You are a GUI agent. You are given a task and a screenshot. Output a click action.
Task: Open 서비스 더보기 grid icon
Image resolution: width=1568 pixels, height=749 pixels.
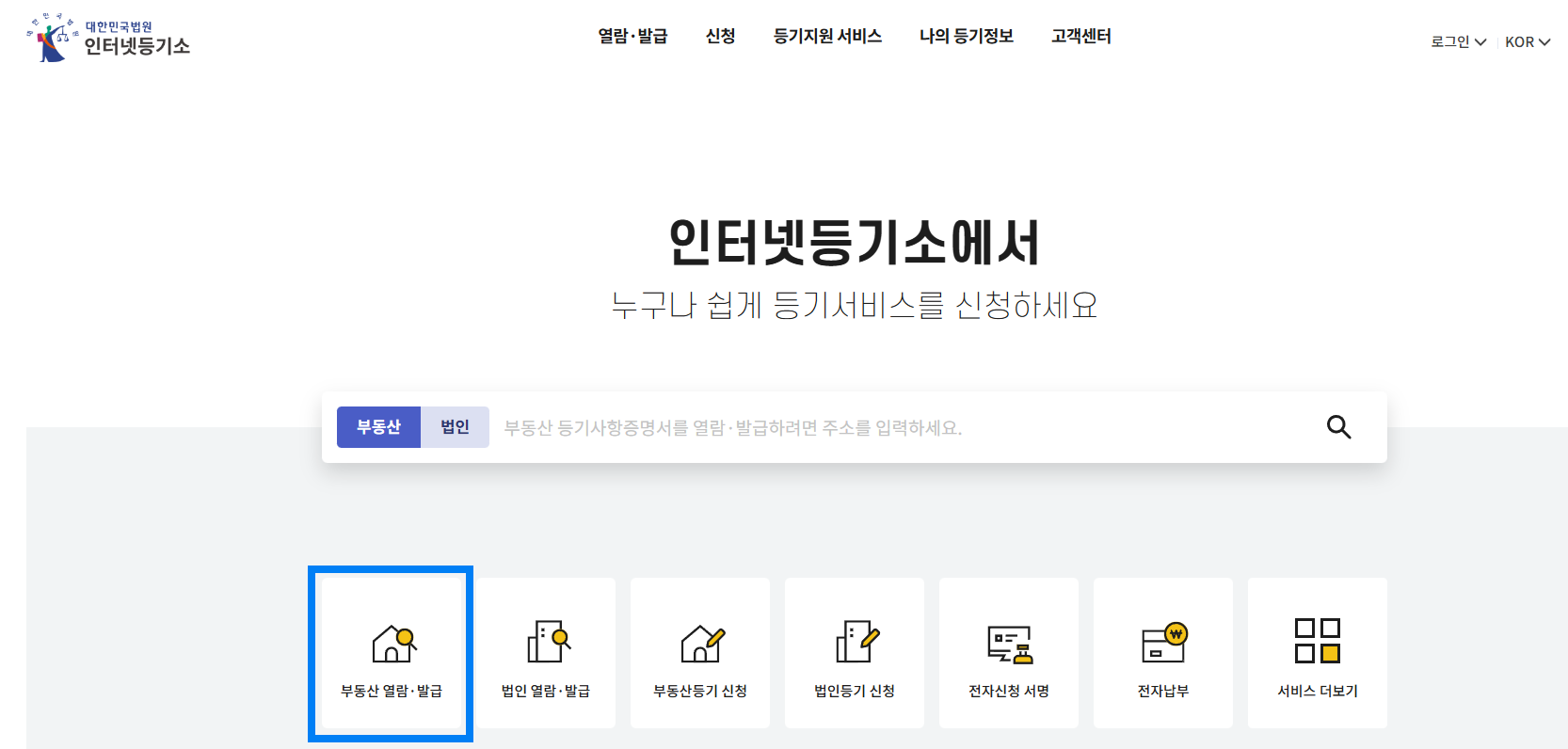(1318, 641)
